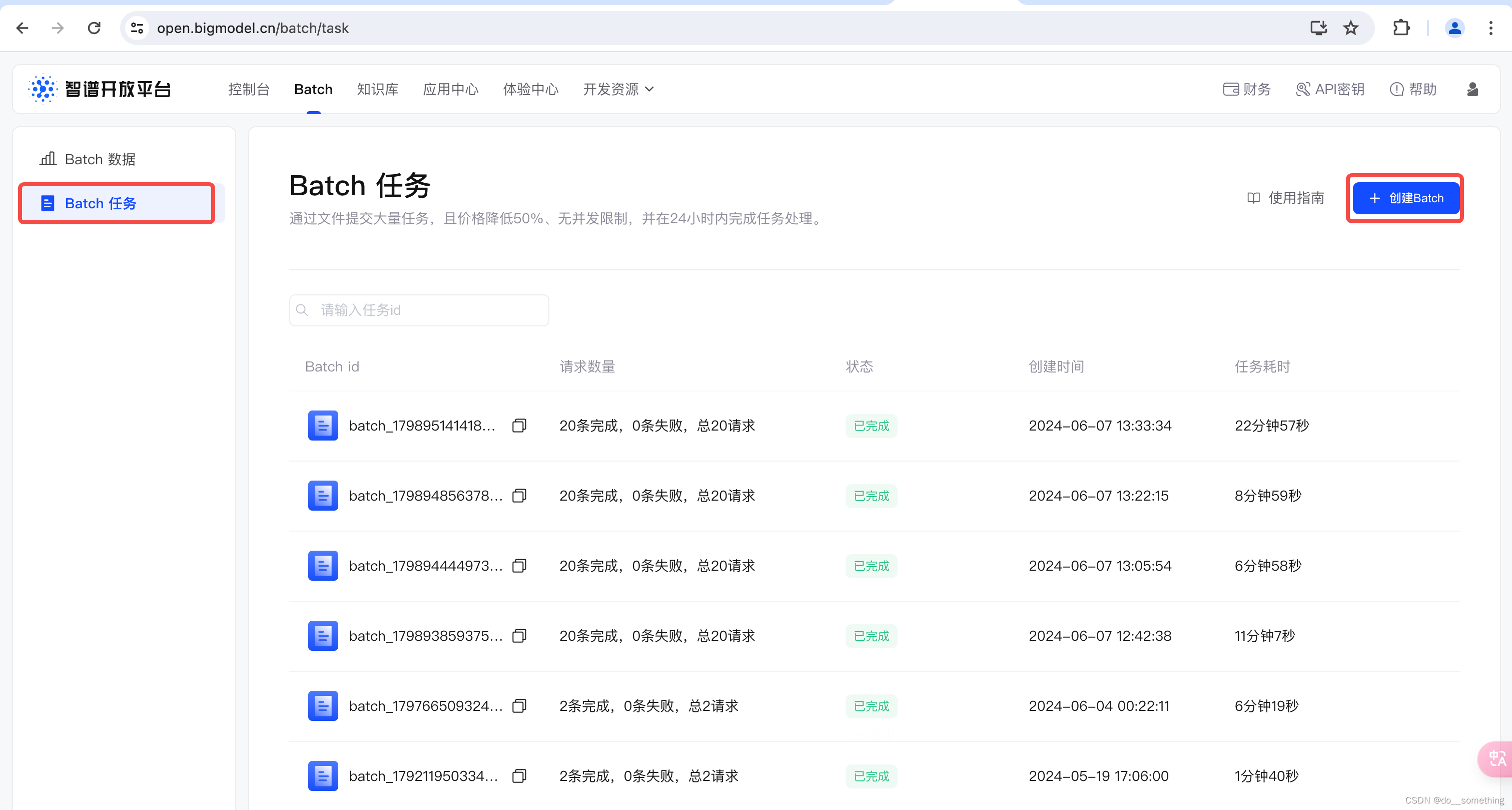
Task: Open 帮助 via the help icon
Action: click(1397, 89)
